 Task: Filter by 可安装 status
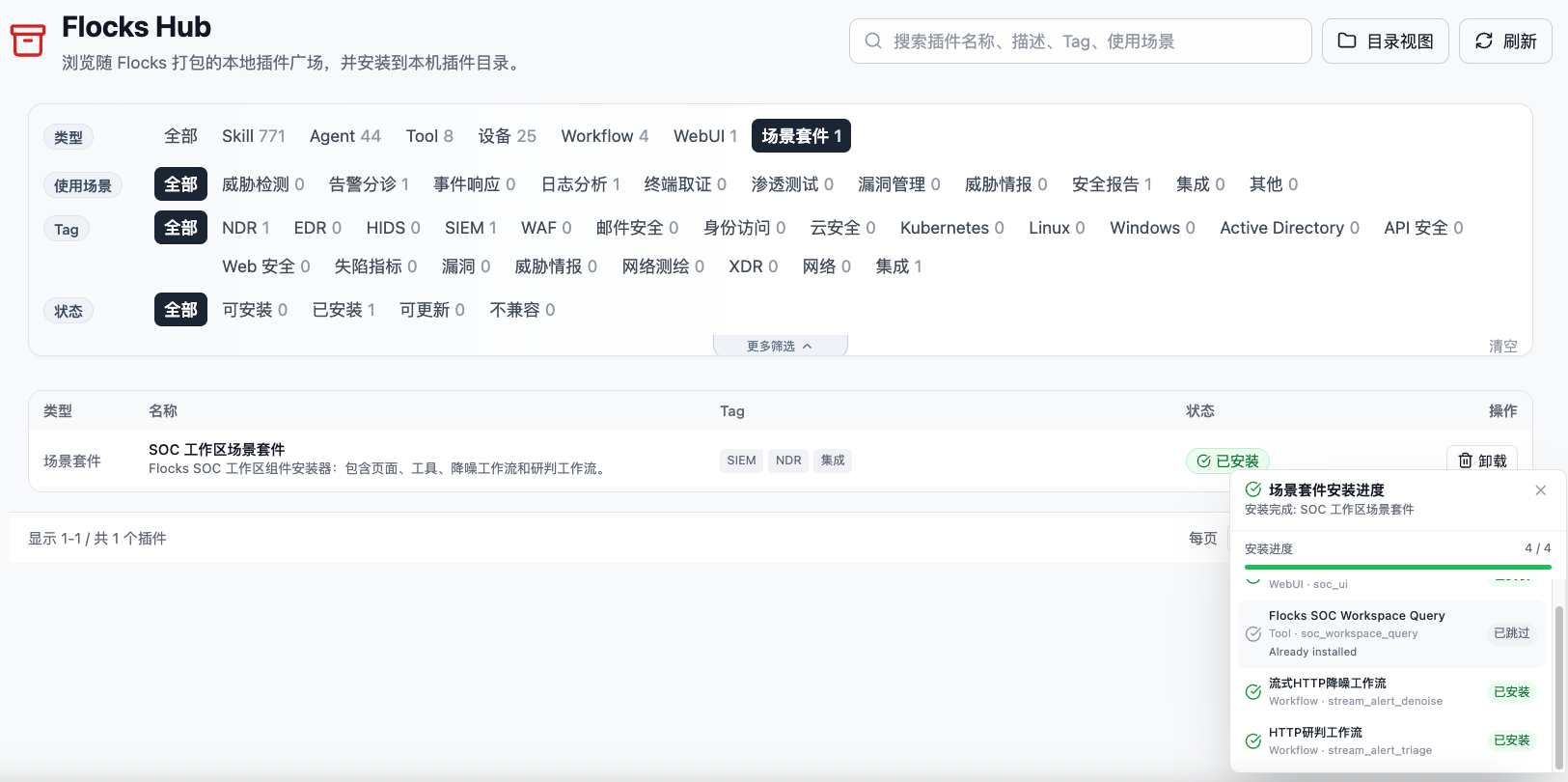[x=255, y=310]
